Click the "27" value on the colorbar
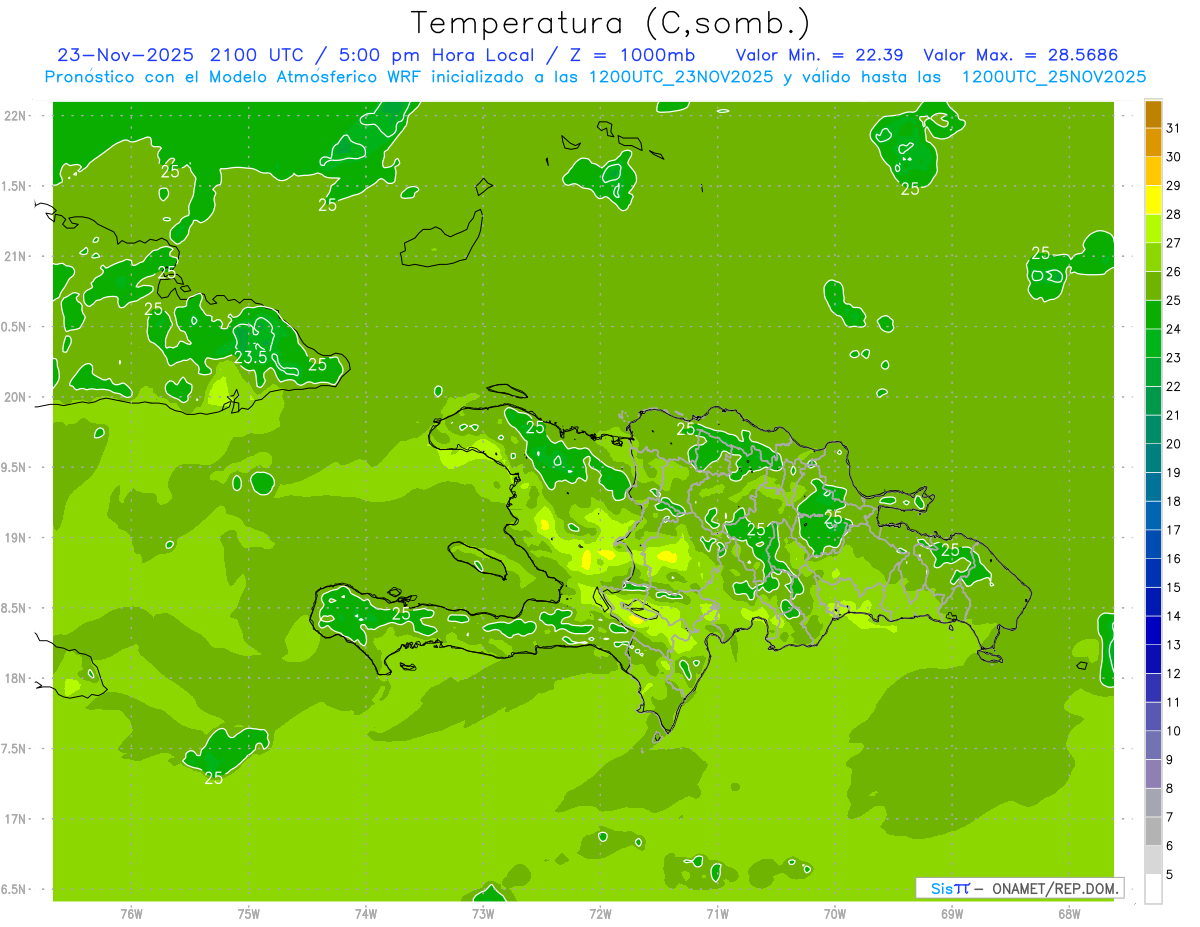Screen dimensions: 1200x927 tap(1174, 243)
